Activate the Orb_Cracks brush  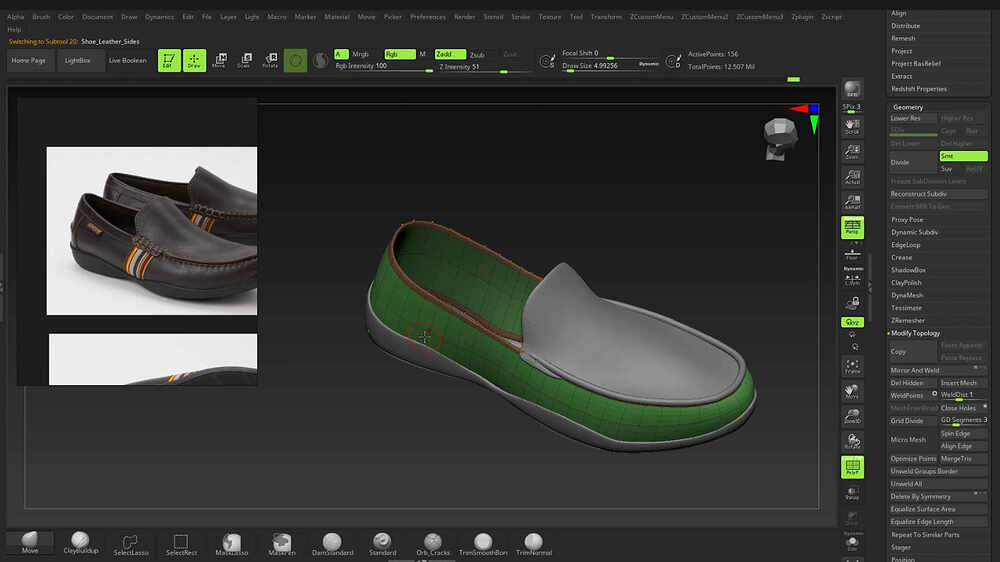click(x=432, y=543)
